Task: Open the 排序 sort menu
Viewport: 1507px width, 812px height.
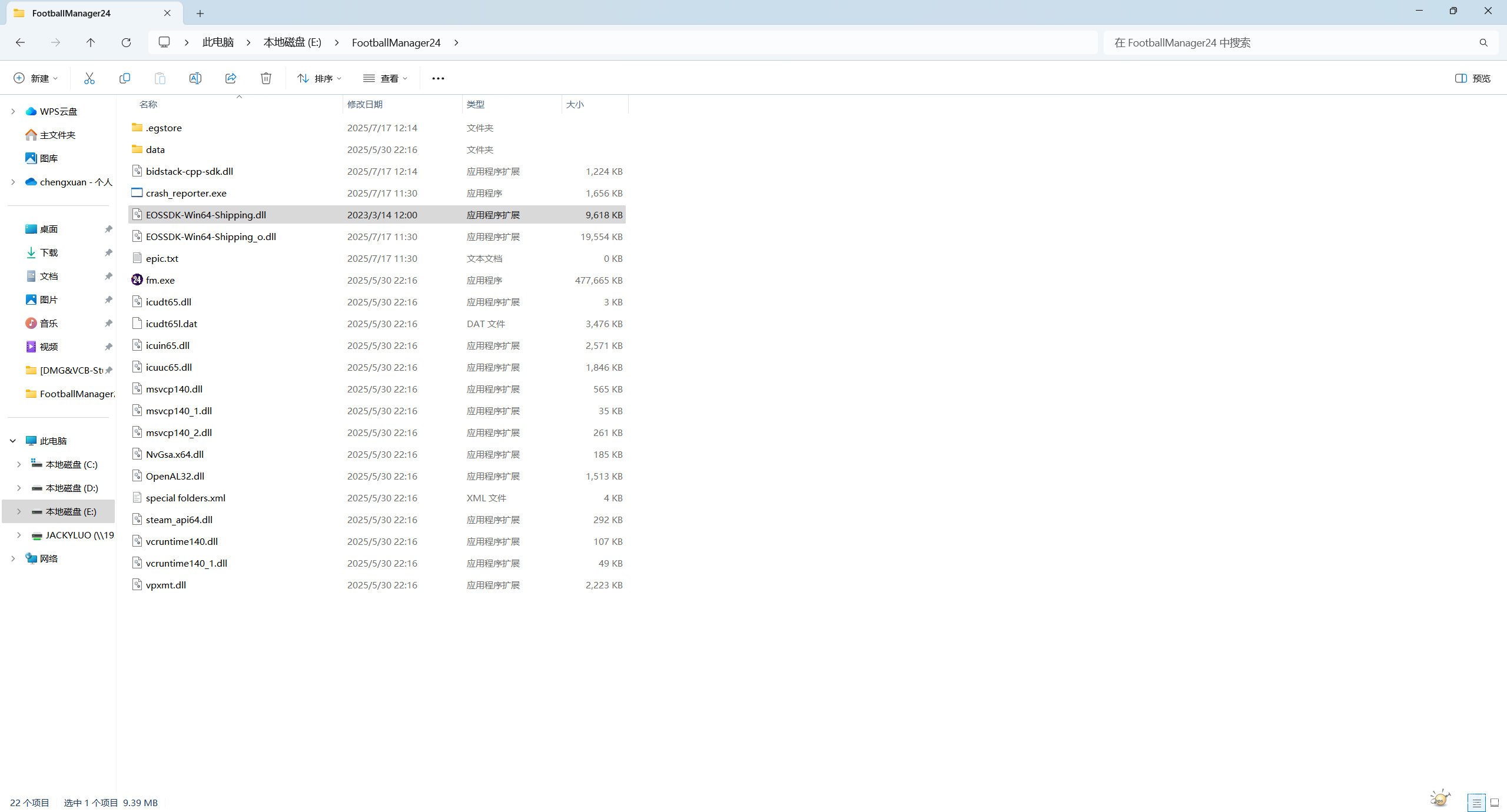Action: coord(320,78)
